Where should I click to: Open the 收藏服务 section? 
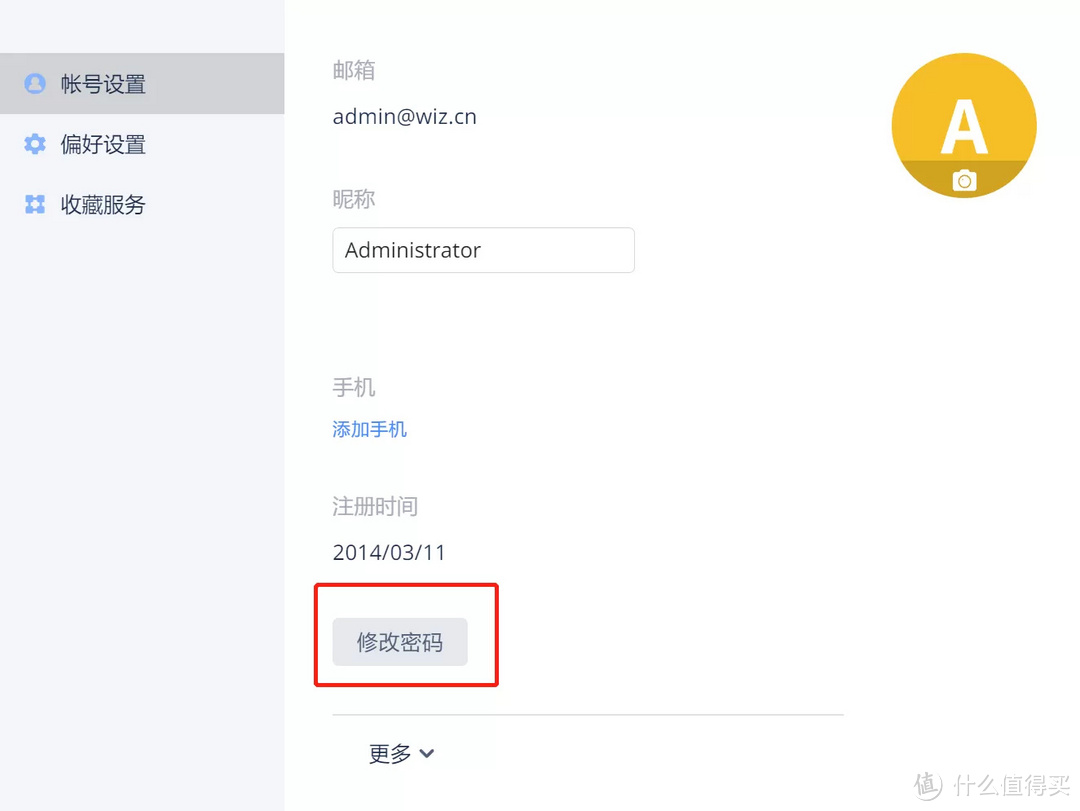(x=103, y=205)
